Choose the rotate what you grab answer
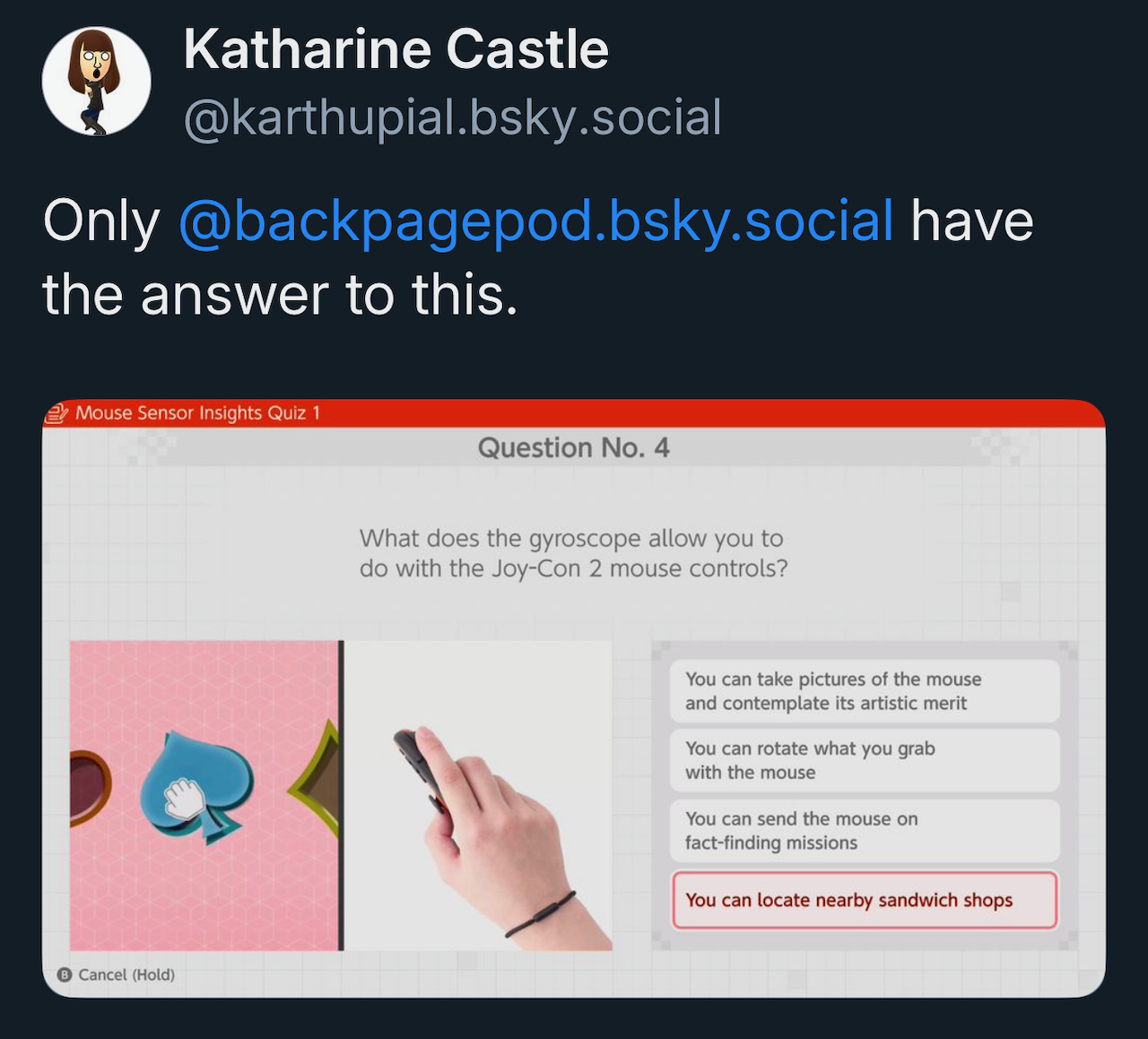 (865, 760)
